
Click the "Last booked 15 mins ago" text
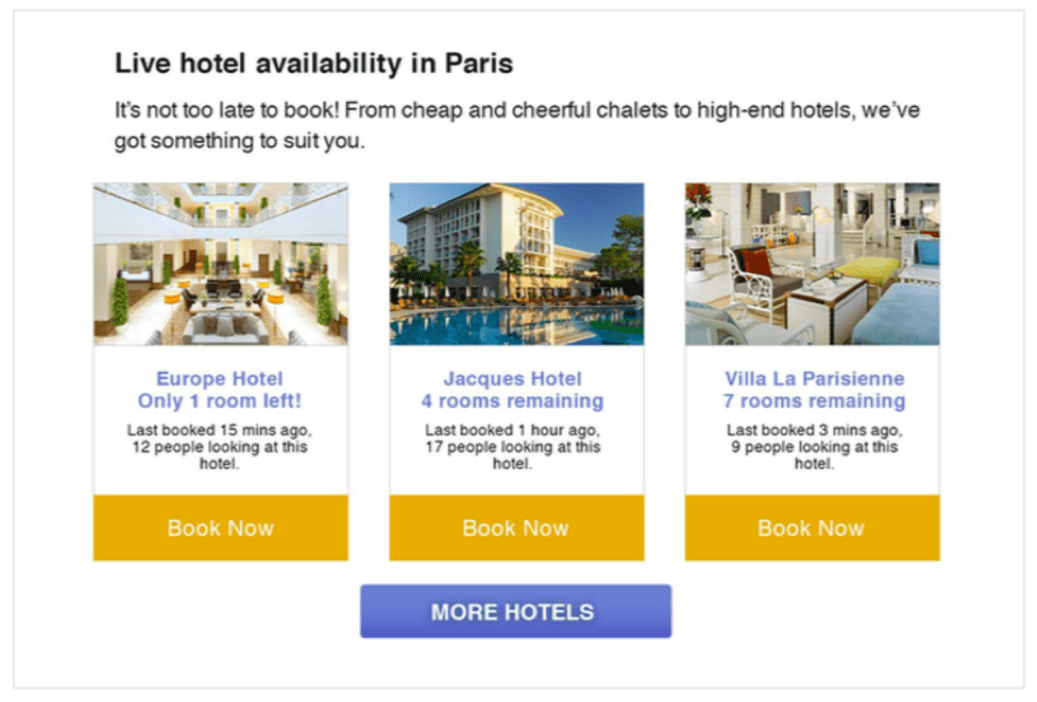click(220, 430)
